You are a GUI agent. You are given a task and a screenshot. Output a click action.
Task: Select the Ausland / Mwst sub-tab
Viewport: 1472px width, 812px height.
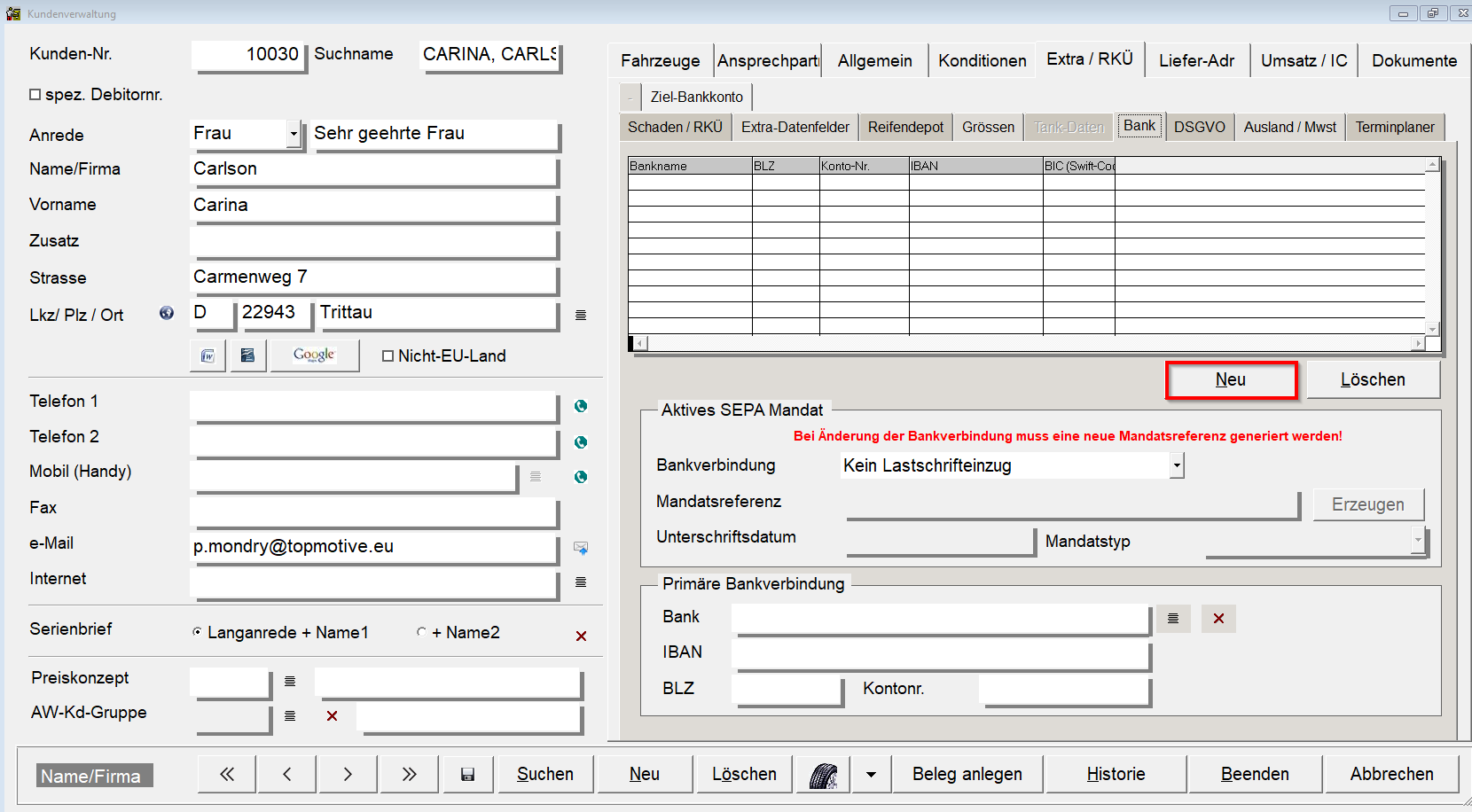1289,127
